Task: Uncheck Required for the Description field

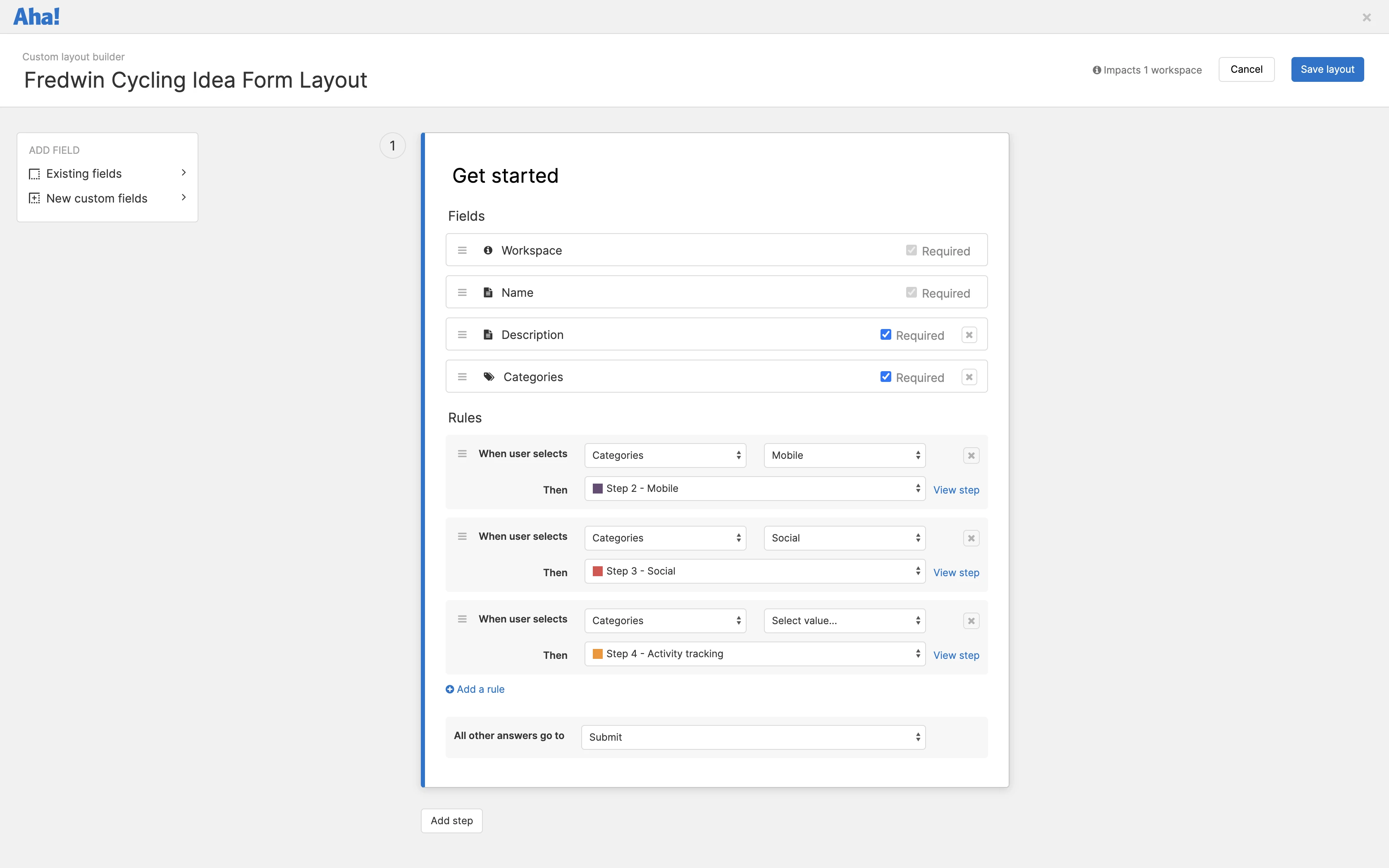Action: coord(885,335)
